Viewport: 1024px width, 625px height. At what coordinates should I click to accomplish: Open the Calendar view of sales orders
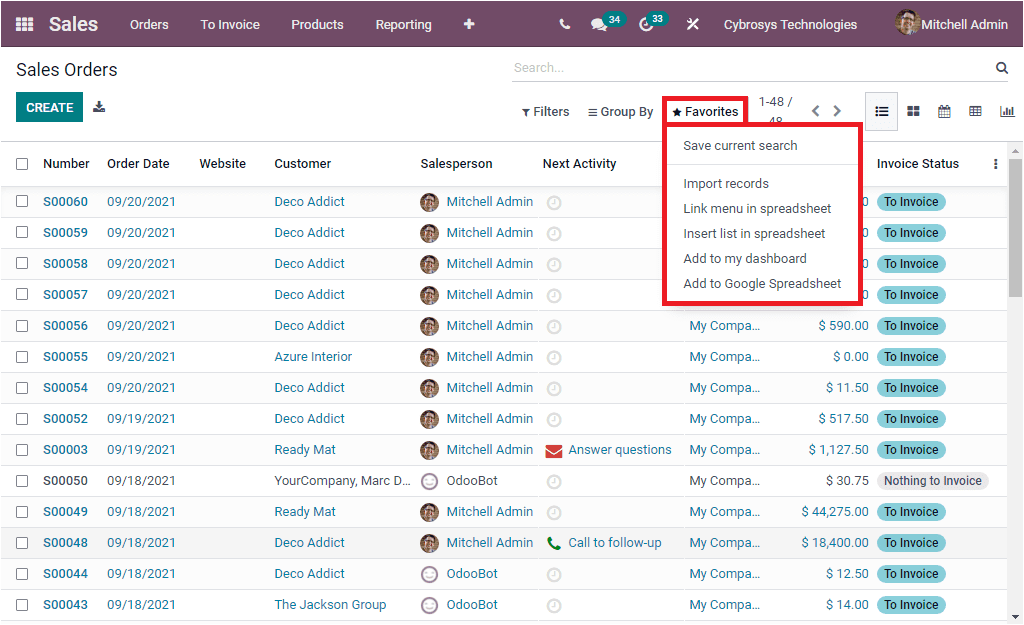pos(943,111)
